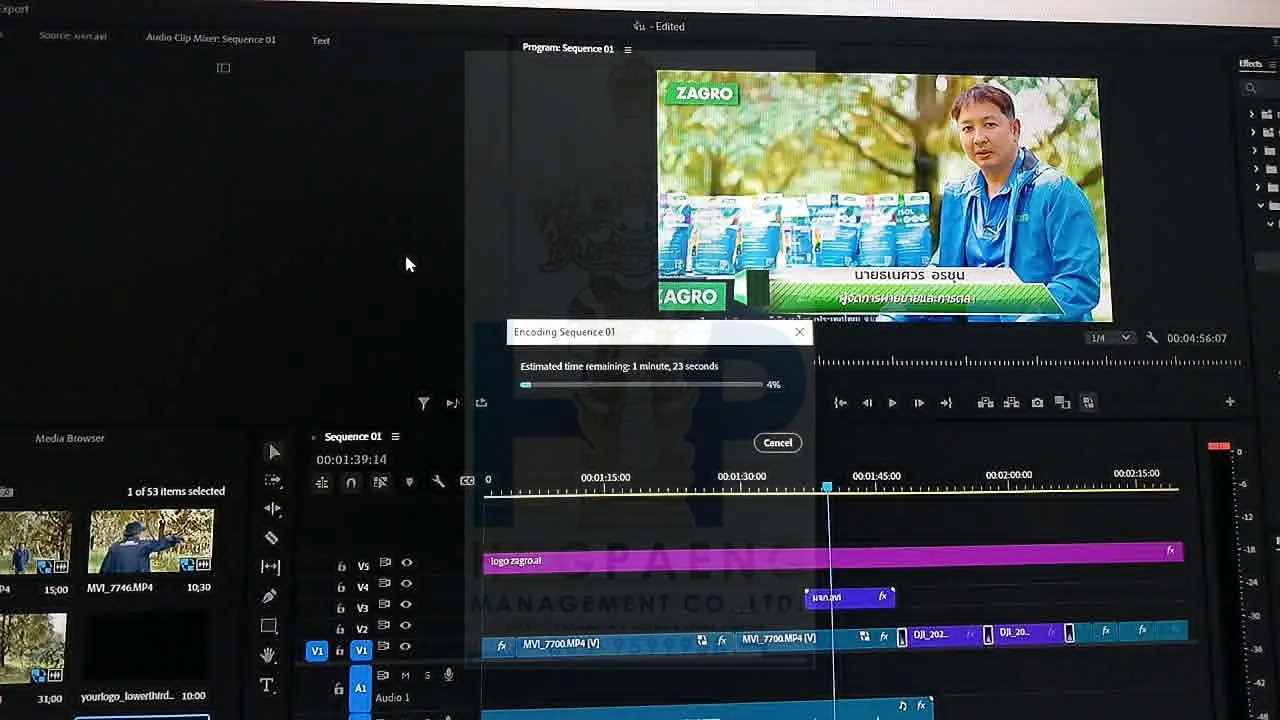The image size is (1280, 720).
Task: Toggle visibility of track V3
Action: (x=406, y=605)
